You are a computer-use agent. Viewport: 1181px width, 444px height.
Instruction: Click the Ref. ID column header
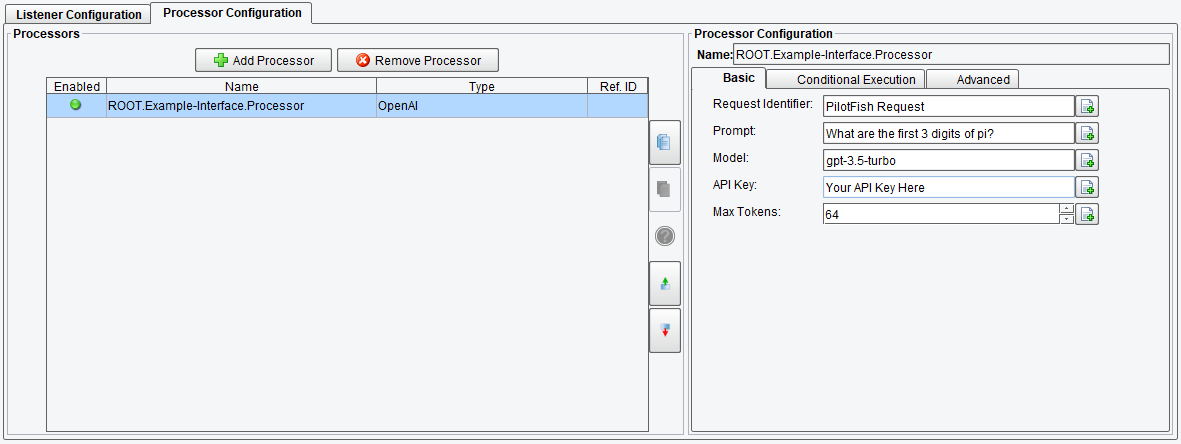pos(618,87)
